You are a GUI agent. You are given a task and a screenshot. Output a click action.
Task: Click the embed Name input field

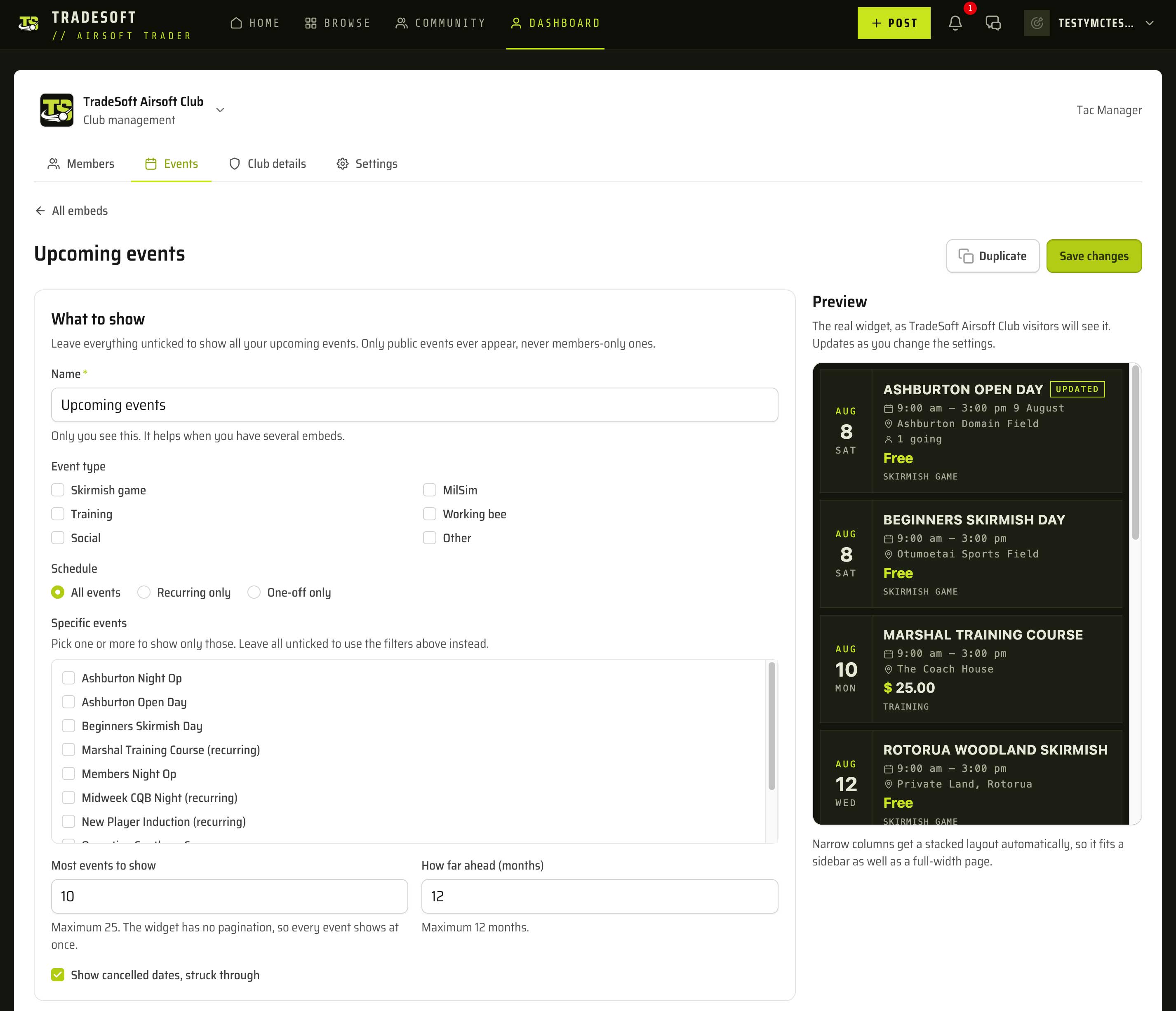pos(414,405)
